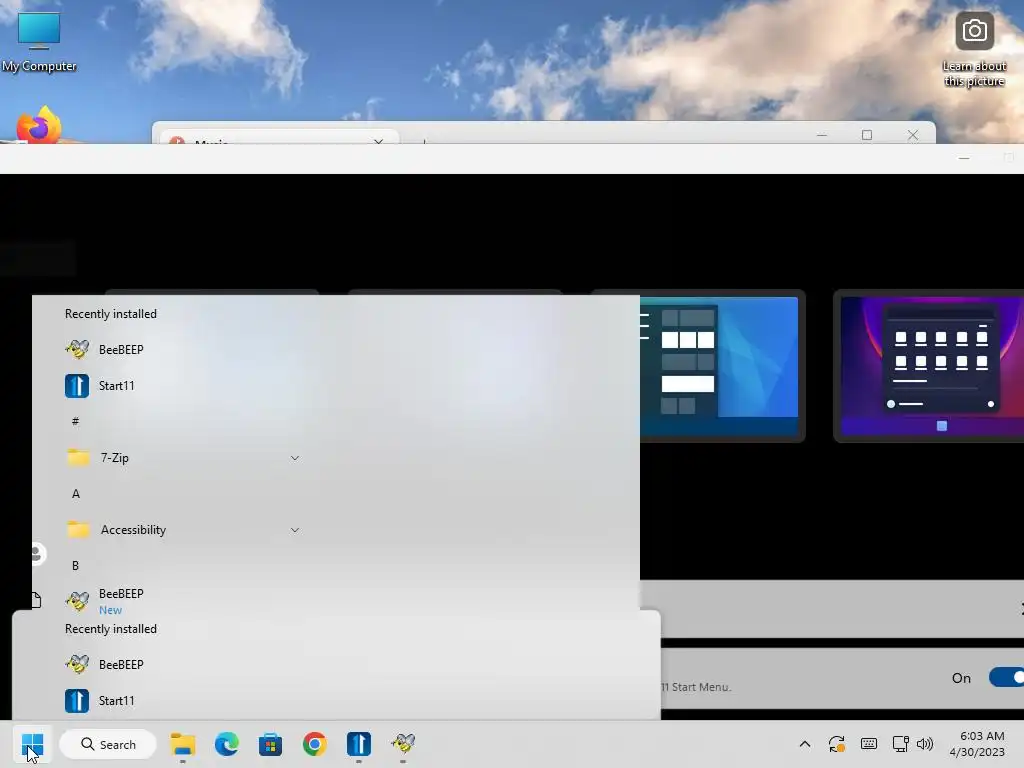Jump to the A letter header
1024x768 pixels.
pos(76,494)
